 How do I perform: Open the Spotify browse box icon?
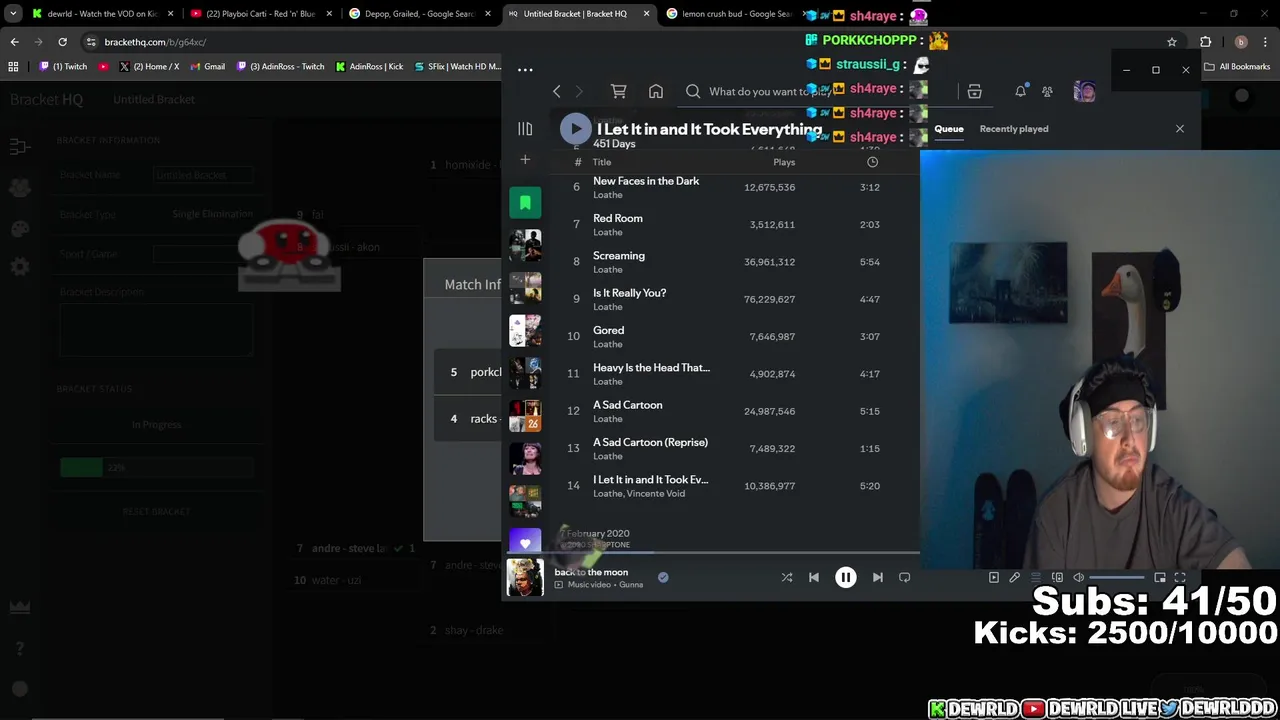(x=974, y=92)
